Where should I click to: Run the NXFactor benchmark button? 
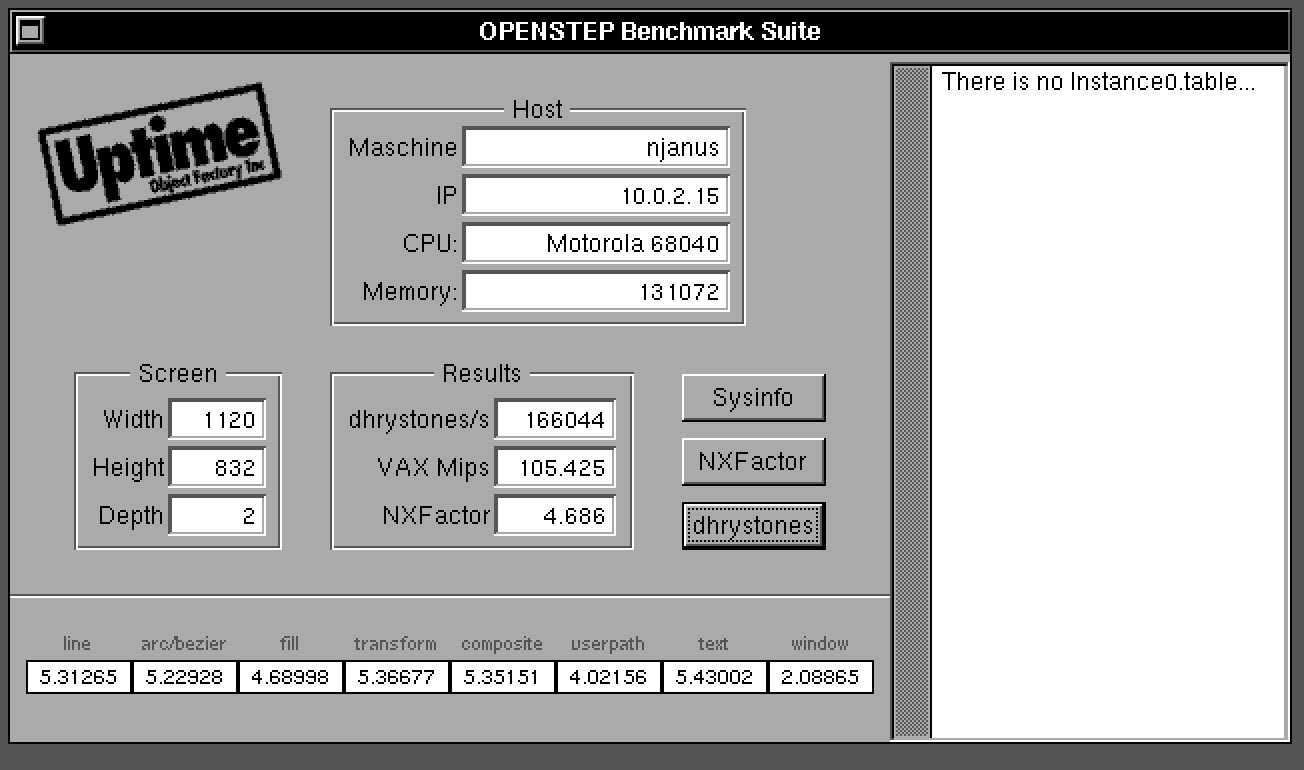tap(753, 462)
